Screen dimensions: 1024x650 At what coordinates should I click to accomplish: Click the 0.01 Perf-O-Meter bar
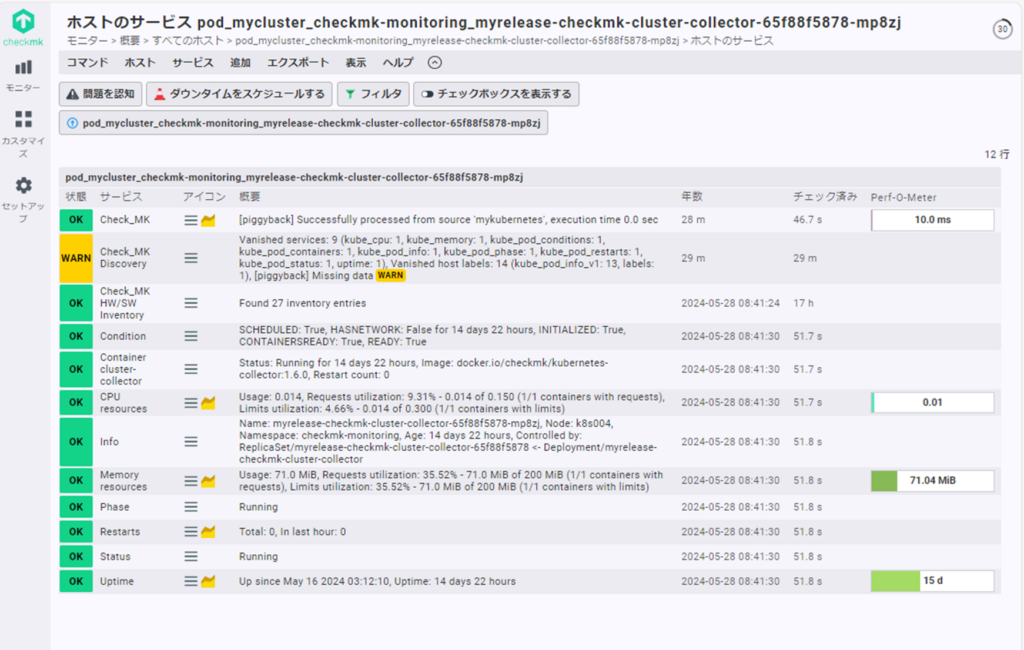(x=933, y=402)
